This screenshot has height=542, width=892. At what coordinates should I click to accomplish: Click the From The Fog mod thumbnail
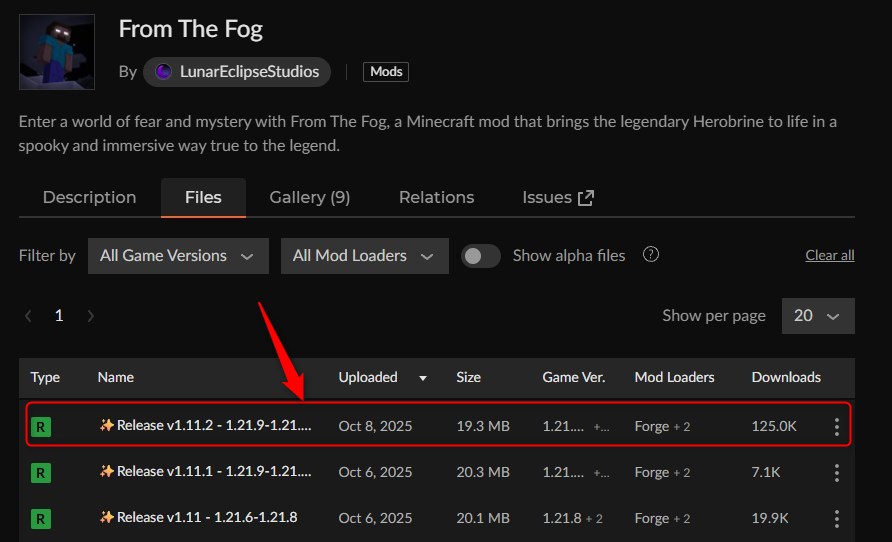tap(57, 52)
